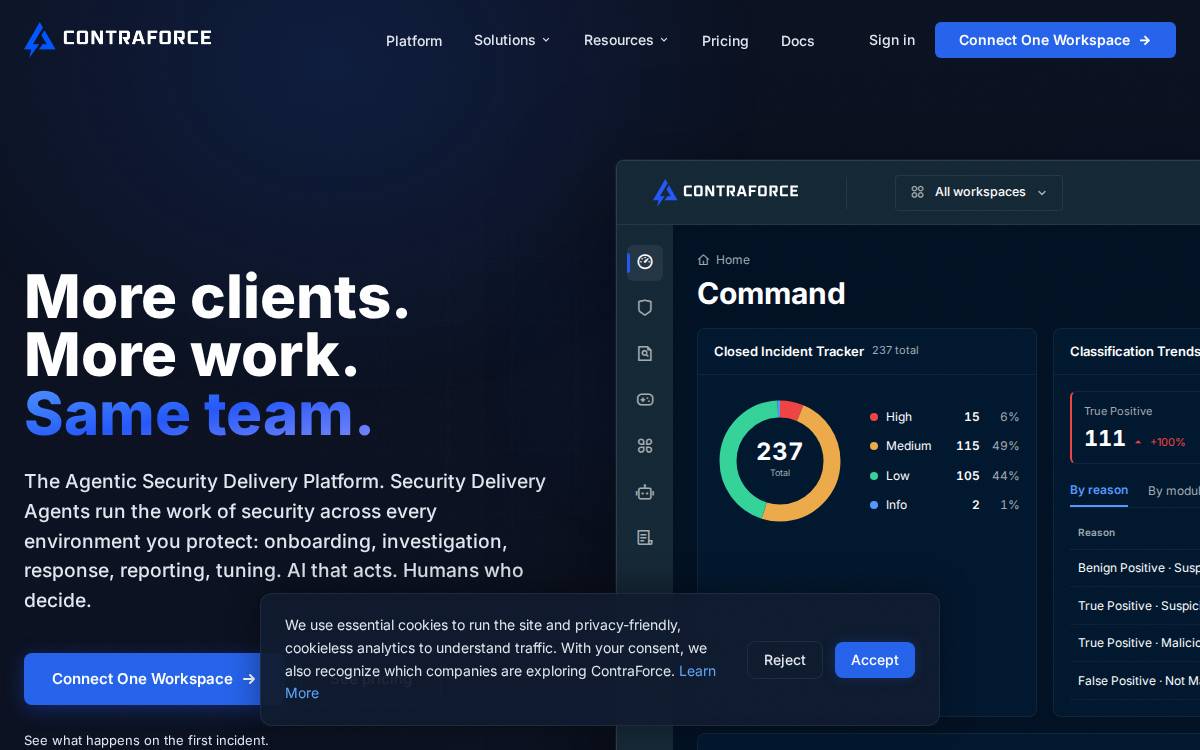Click the workspaces grid icon beside All workspaces
1200x750 pixels.
coord(917,192)
